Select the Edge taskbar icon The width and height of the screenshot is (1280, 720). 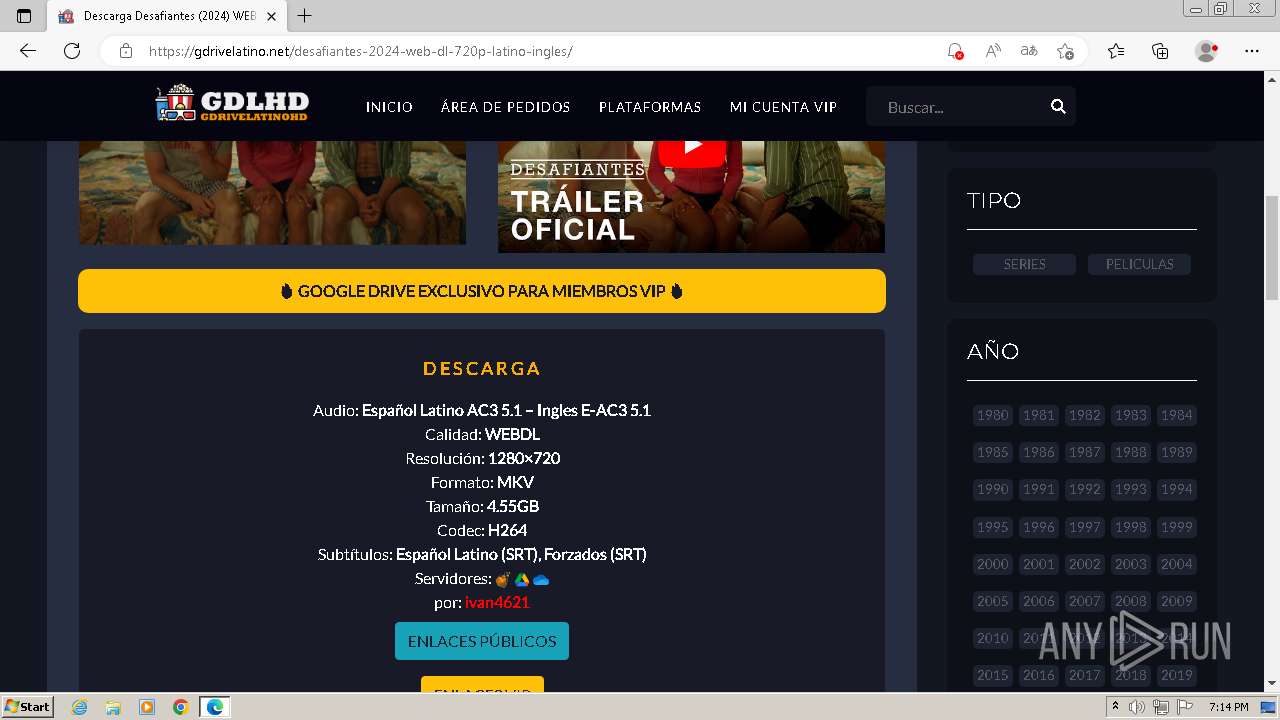215,707
